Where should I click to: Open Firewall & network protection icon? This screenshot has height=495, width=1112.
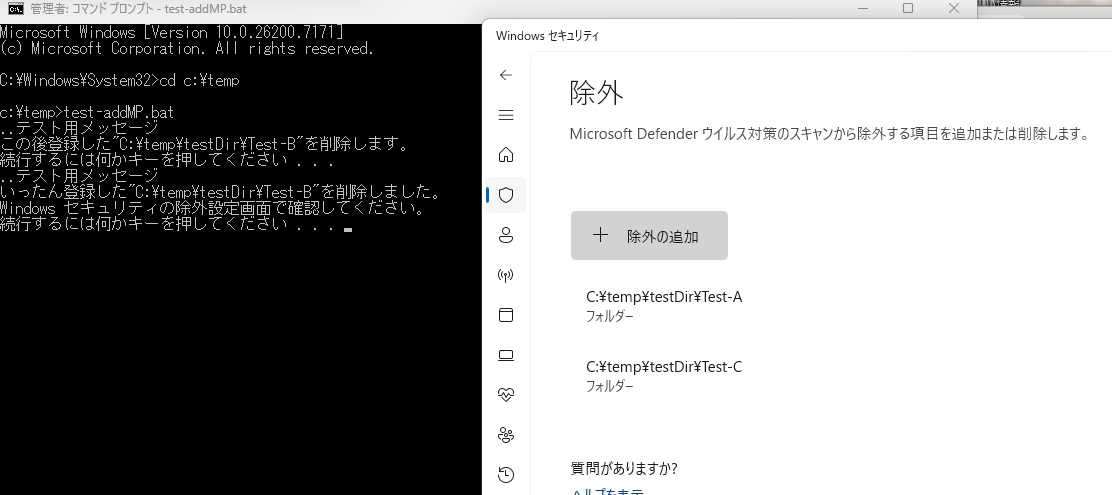pos(506,275)
